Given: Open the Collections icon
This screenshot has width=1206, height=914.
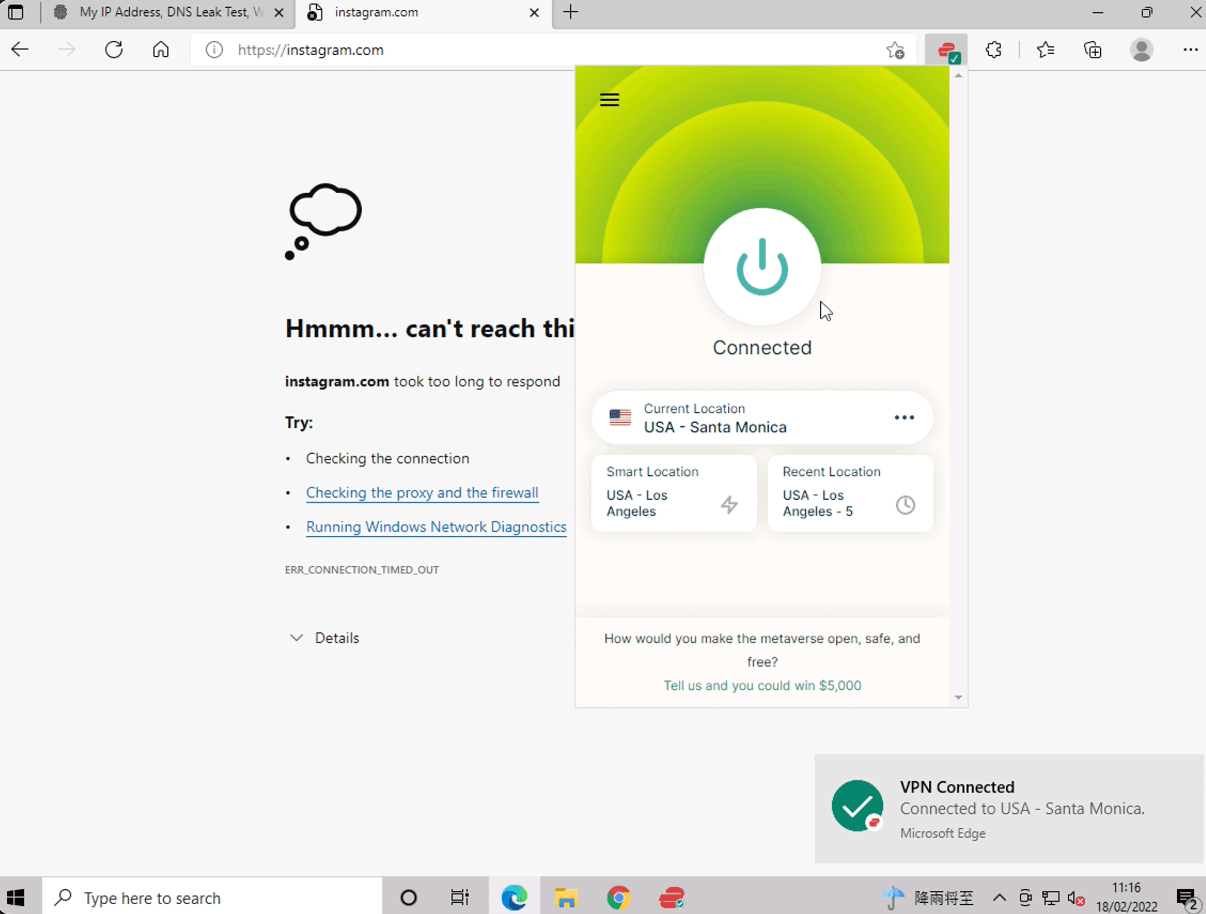Looking at the screenshot, I should 1092,50.
